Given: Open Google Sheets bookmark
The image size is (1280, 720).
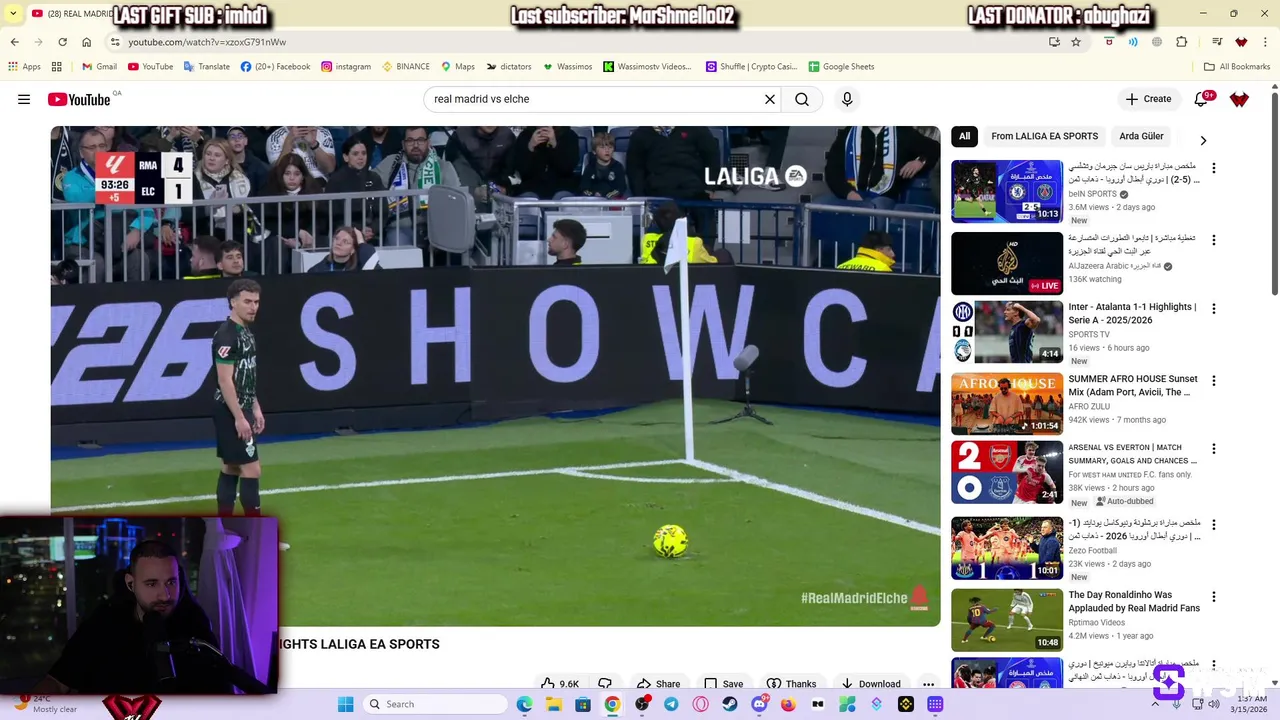Looking at the screenshot, I should pos(840,67).
